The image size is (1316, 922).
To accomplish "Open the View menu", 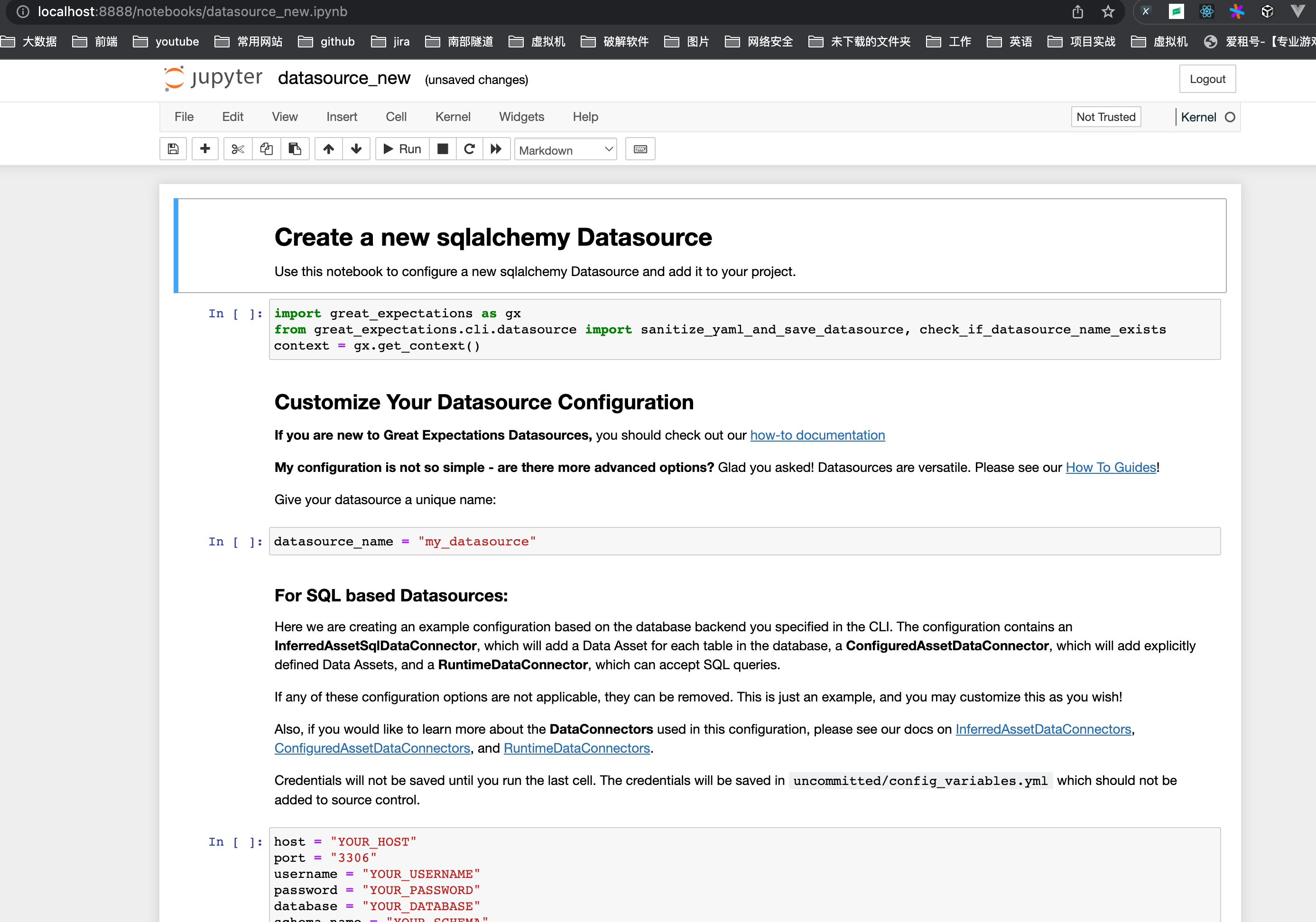I will [285, 117].
